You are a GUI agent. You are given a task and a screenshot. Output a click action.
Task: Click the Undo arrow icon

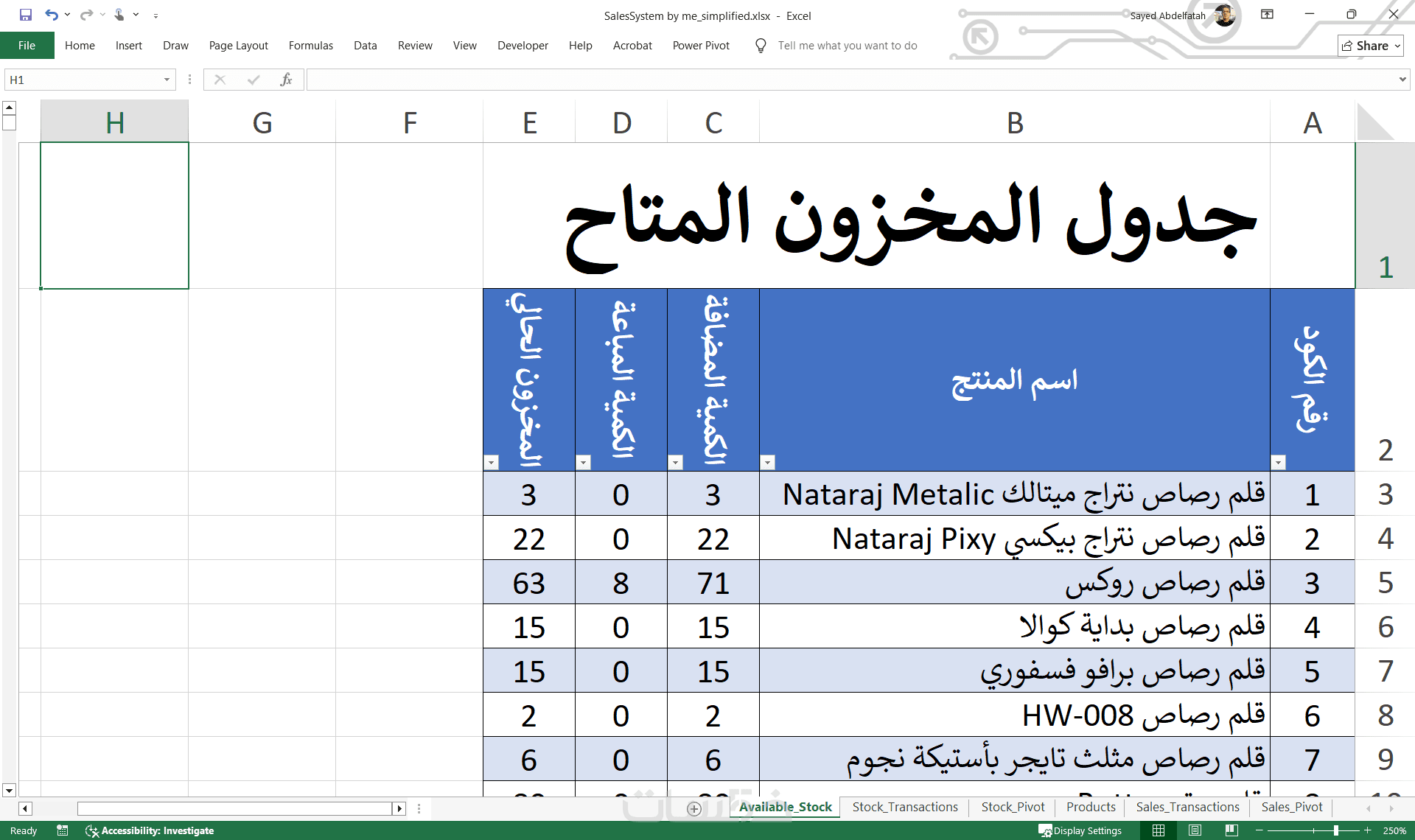click(51, 15)
